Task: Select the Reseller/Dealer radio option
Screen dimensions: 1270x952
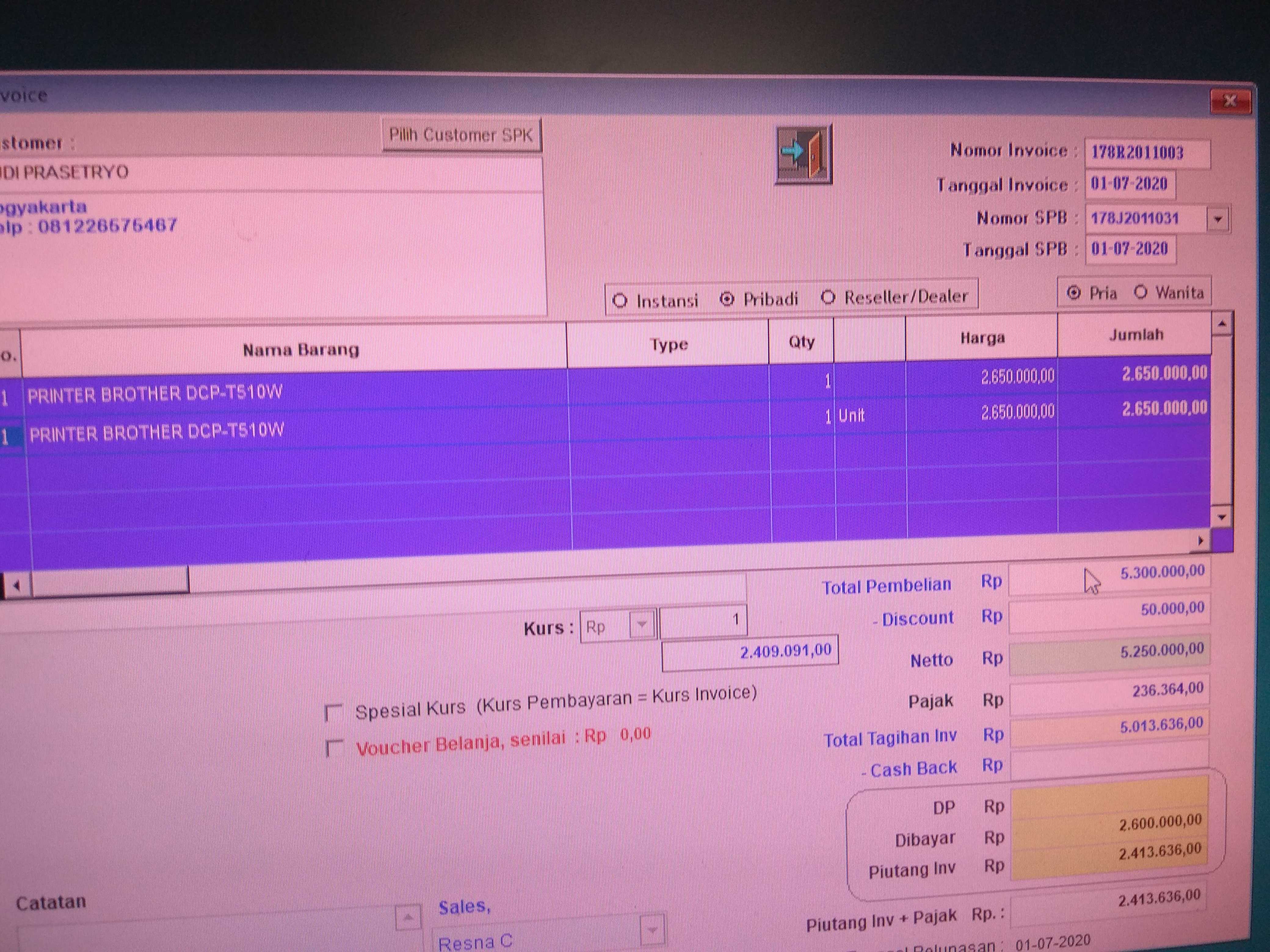Action: (827, 297)
